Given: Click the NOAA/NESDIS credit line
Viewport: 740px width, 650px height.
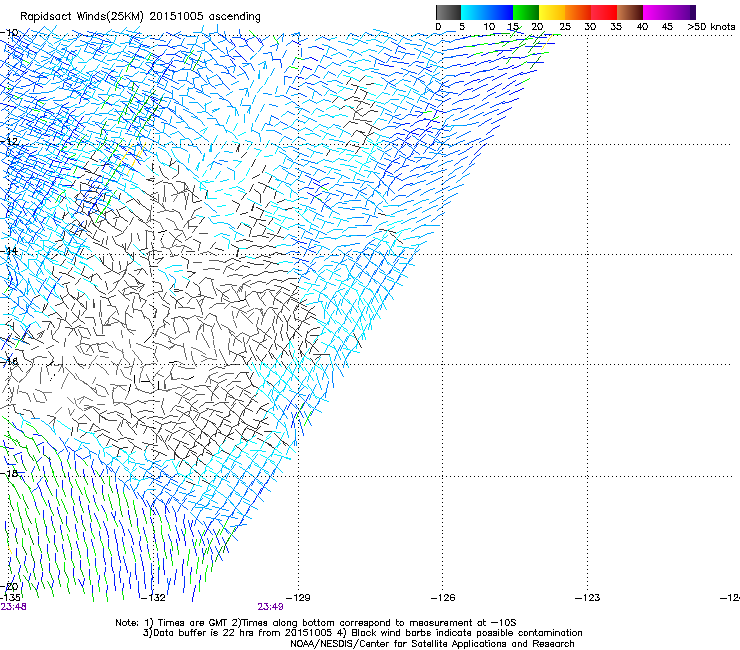Looking at the screenshot, I should click(432, 644).
